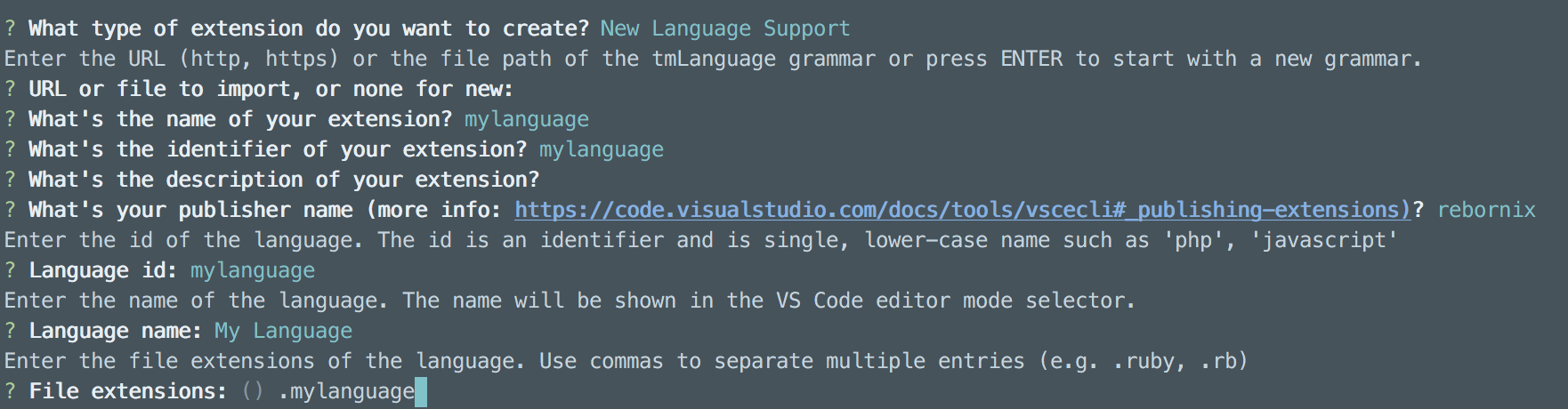1568x409 pixels.
Task: Click the extension description question prompt
Action: (x=283, y=180)
